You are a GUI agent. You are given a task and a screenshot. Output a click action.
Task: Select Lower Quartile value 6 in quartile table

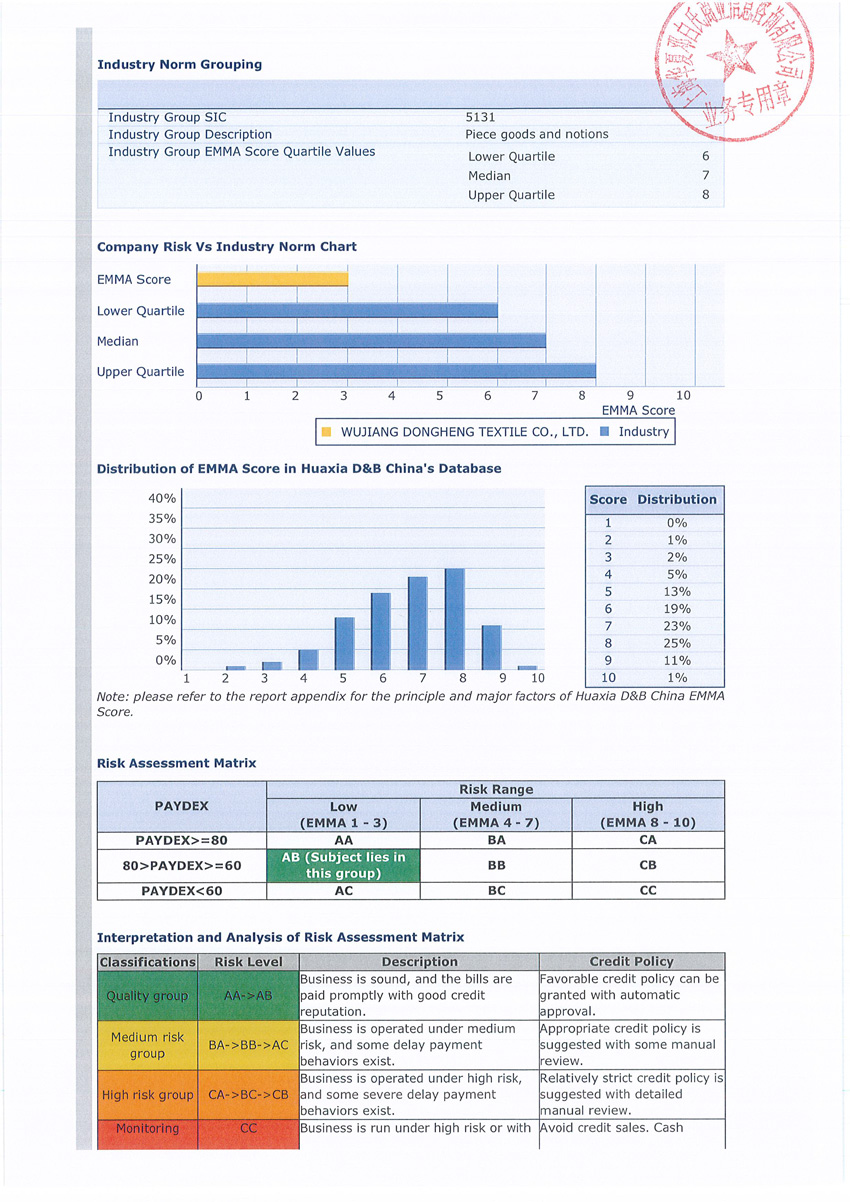pos(705,157)
